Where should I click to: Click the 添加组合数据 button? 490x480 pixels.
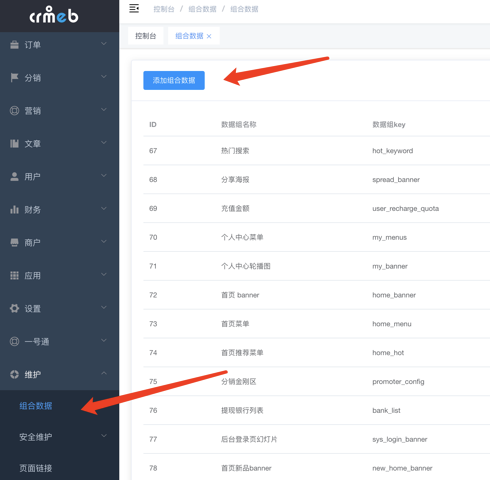(x=174, y=80)
